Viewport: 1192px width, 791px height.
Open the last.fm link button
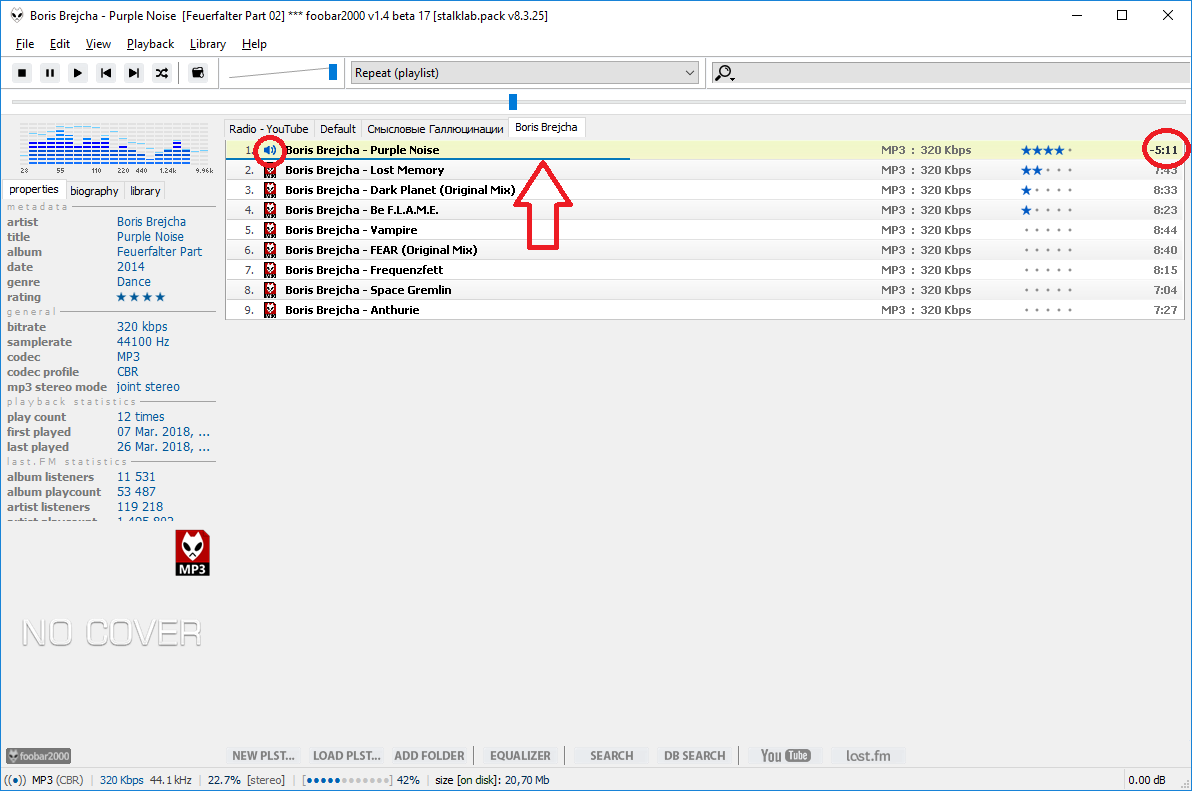(x=867, y=756)
